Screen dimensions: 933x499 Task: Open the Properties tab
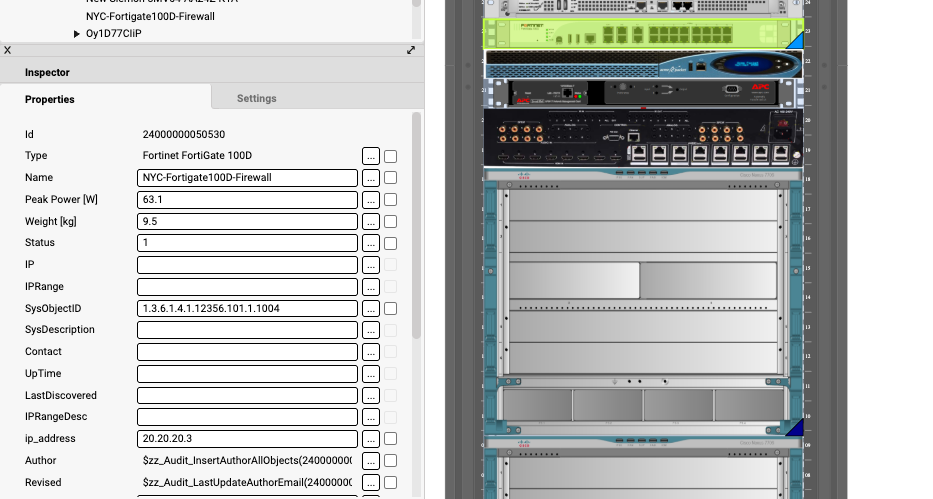click(50, 99)
